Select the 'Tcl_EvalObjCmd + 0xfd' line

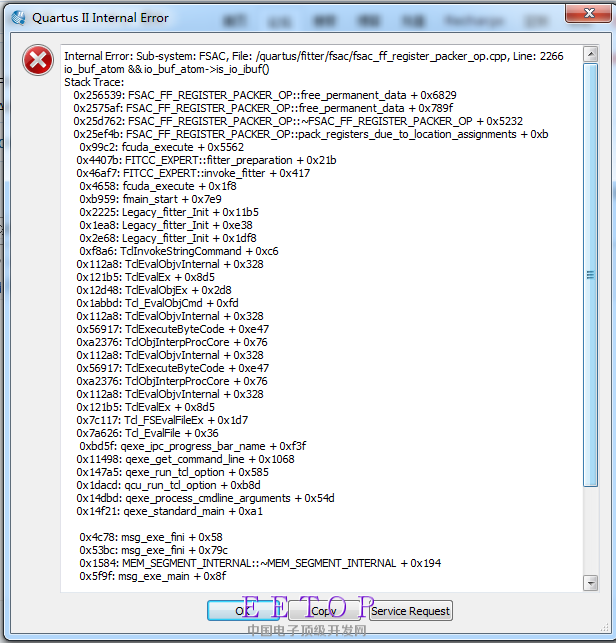(x=157, y=303)
